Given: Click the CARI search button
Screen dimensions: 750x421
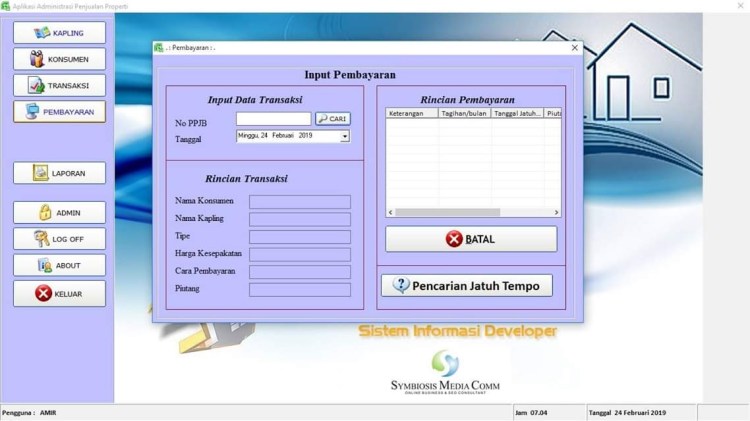Looking at the screenshot, I should click(x=333, y=119).
